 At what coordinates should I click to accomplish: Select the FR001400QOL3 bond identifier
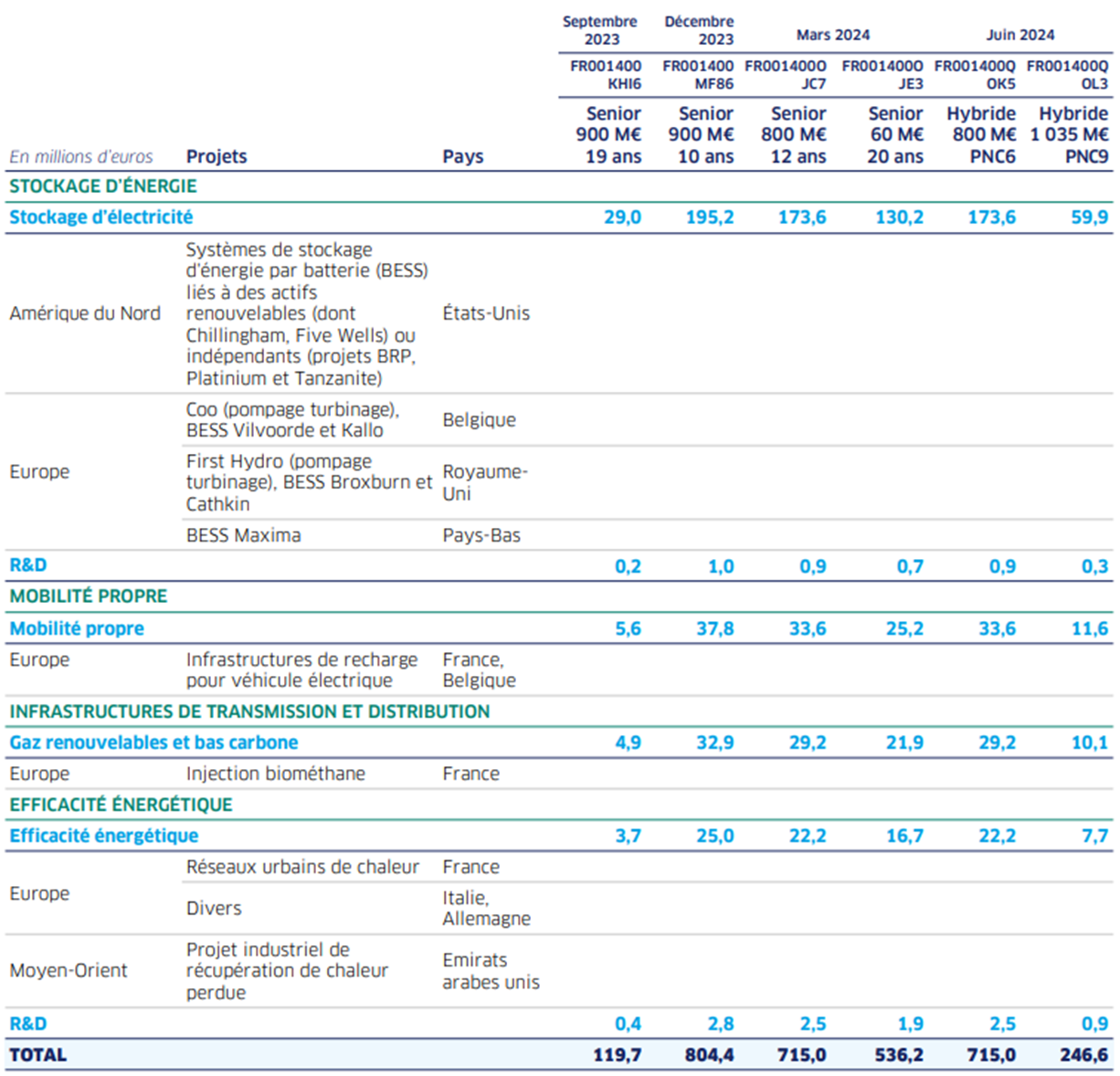[x=1066, y=73]
